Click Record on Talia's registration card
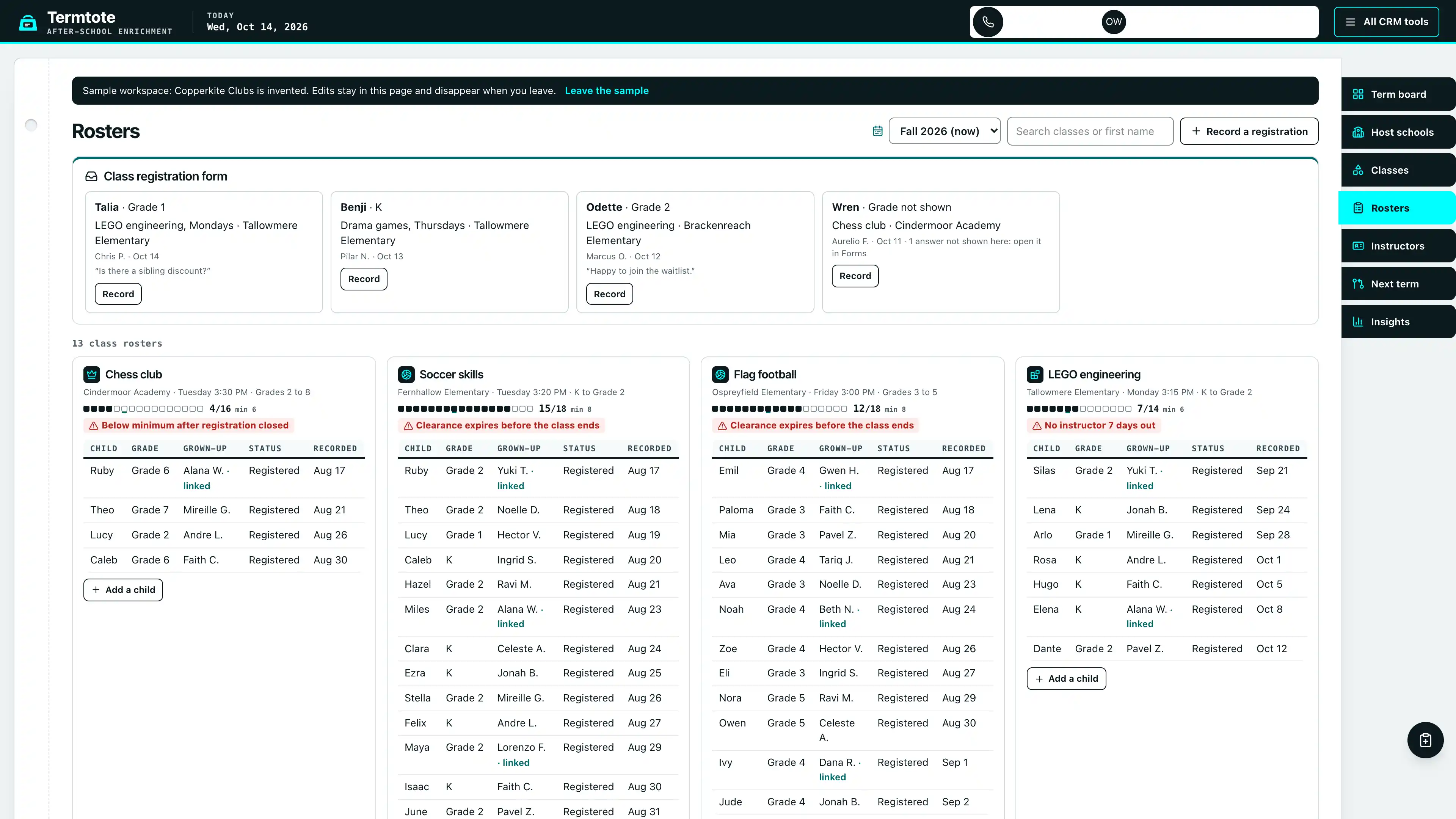The image size is (1456, 819). click(x=118, y=294)
